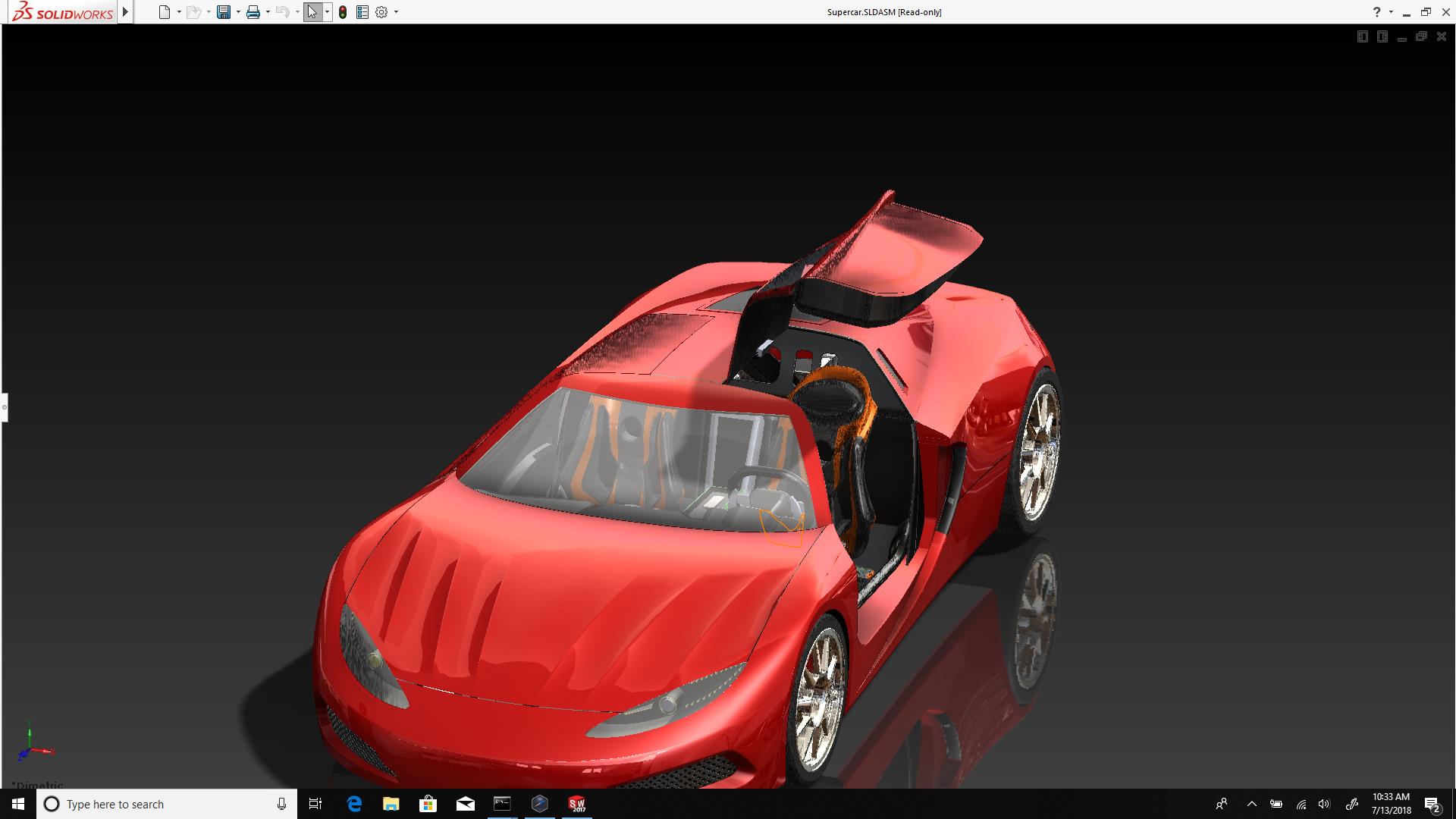Open the Options gear dropdown arrow
This screenshot has width=1456, height=819.
tap(396, 12)
